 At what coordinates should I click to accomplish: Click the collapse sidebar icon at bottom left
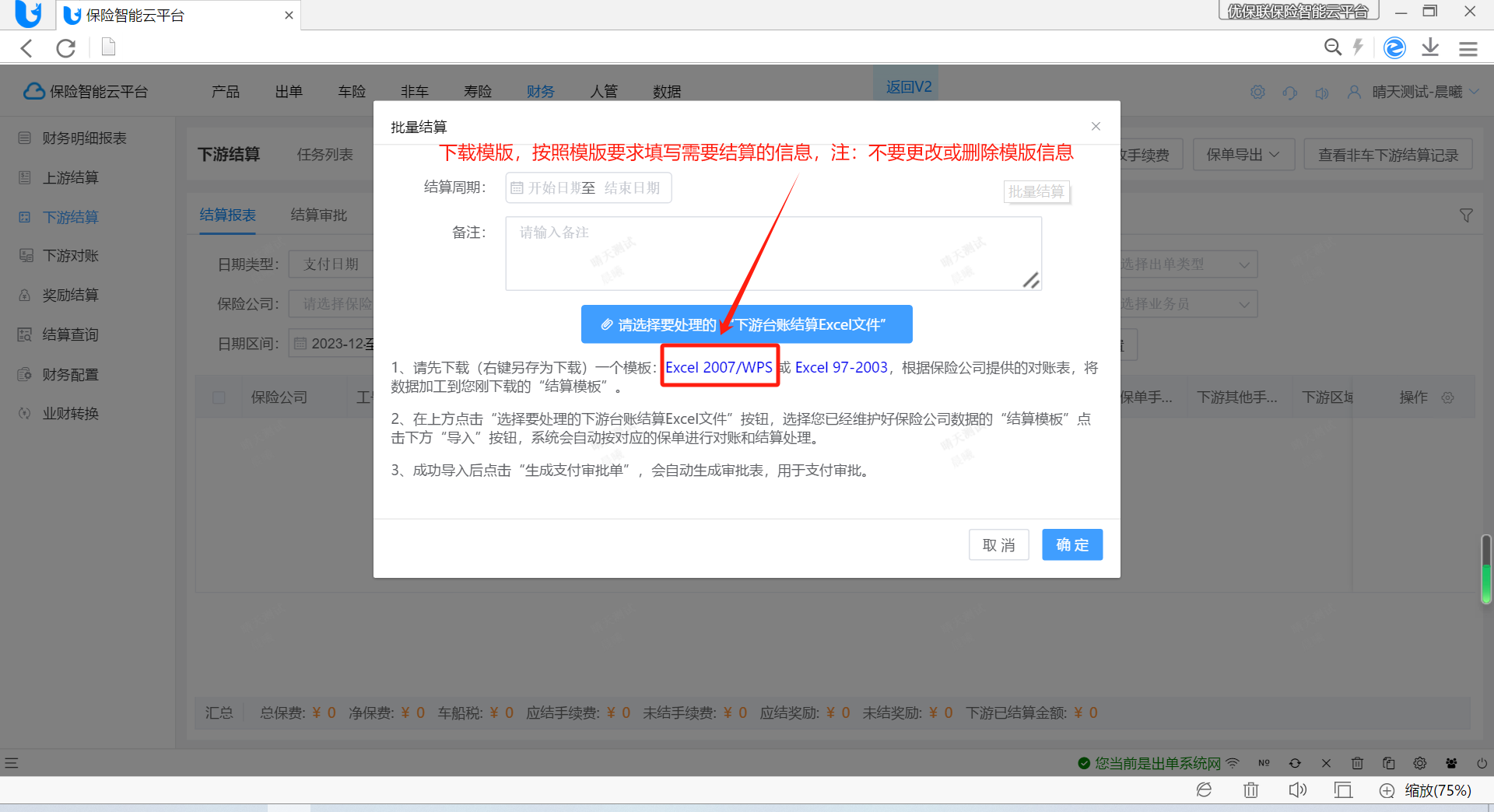[x=11, y=763]
